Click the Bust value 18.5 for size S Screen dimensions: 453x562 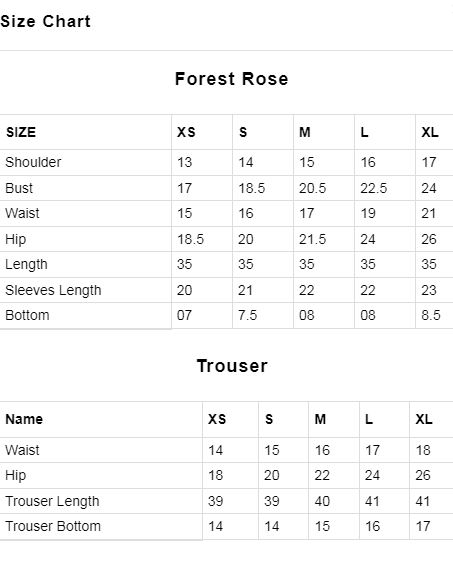click(252, 188)
